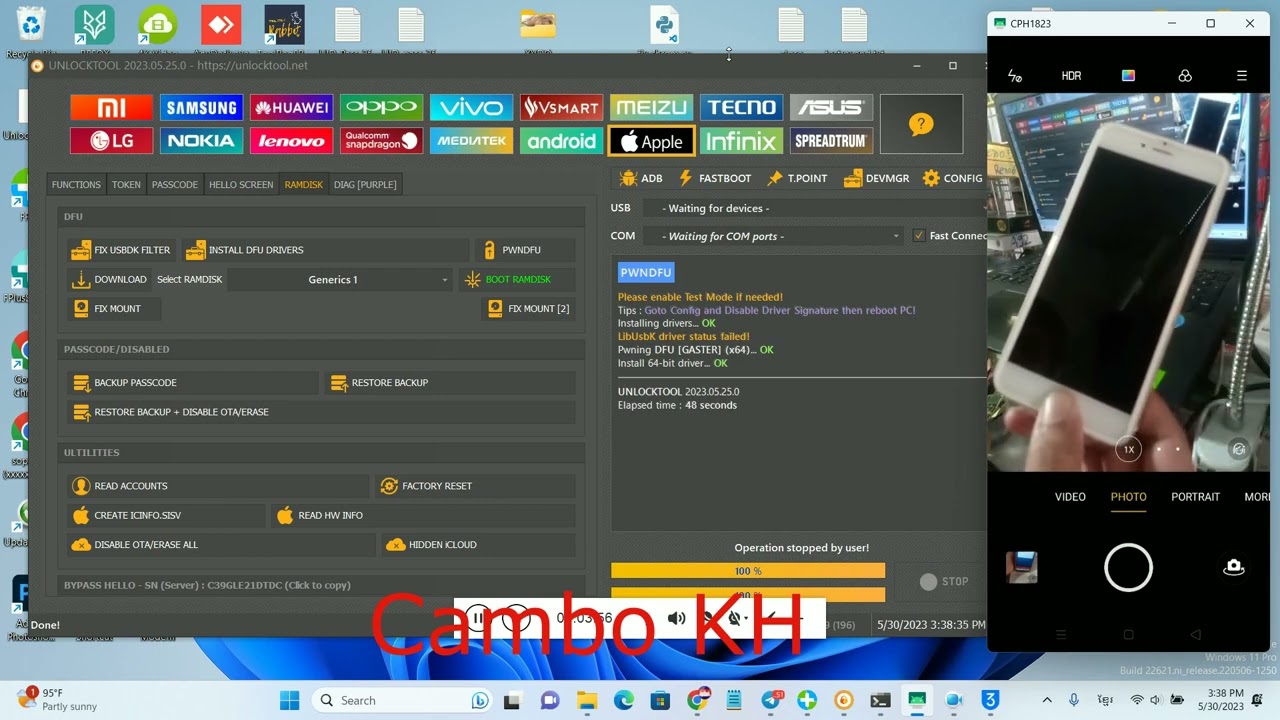
Task: Click DOWNLOAD ramdisk button
Action: 109,280
